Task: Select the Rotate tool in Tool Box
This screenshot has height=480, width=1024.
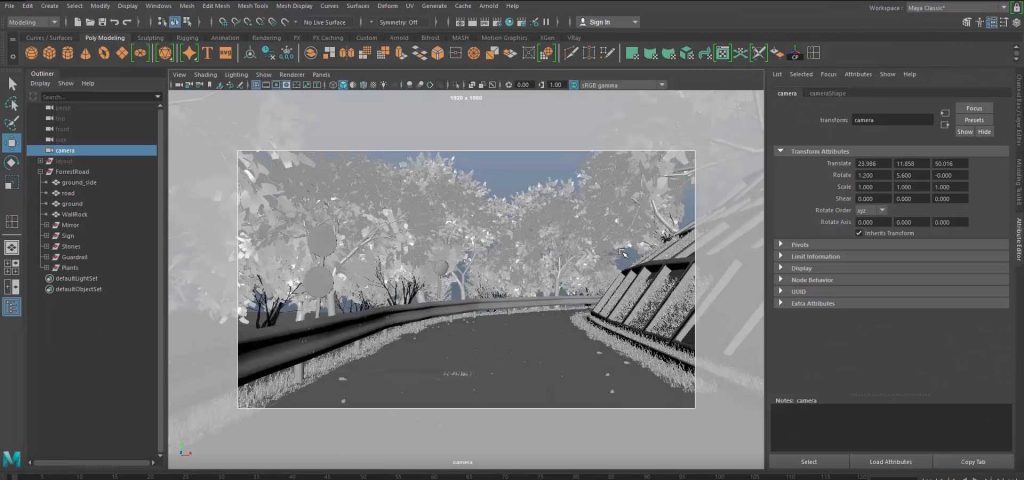Action: click(12, 163)
